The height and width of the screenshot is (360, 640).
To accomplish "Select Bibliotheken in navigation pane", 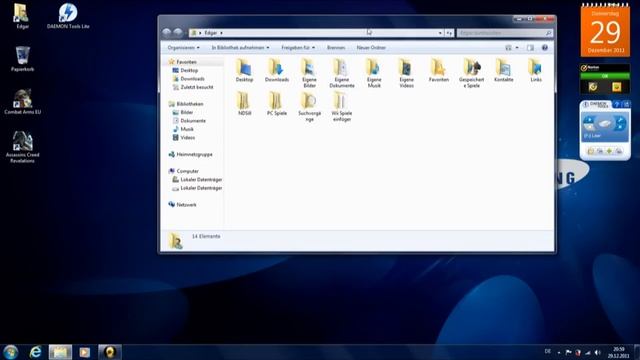I will click(189, 104).
